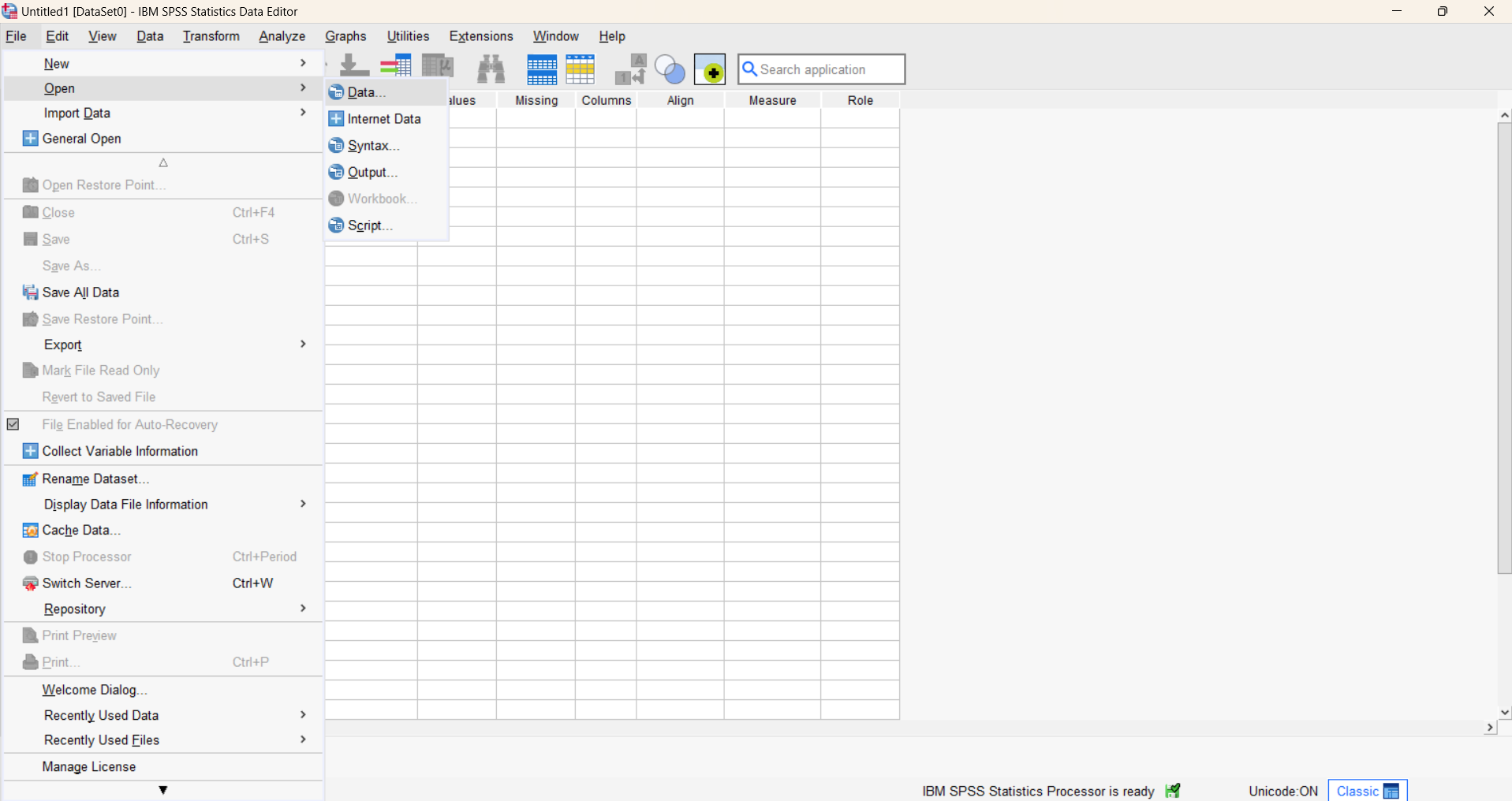Click the Role column header
Image resolution: width=1512 pixels, height=801 pixels.
click(861, 100)
